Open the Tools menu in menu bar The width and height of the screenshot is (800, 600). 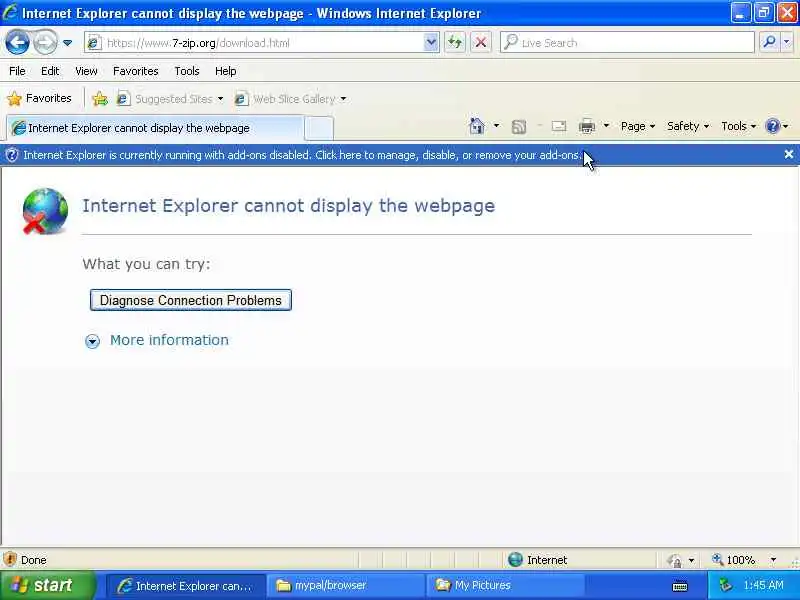click(x=187, y=71)
